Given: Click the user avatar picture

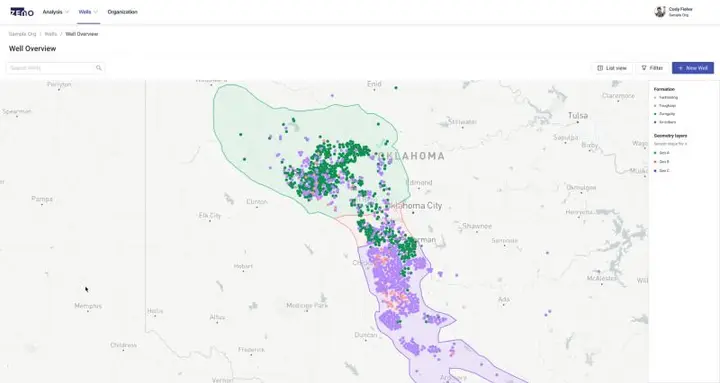Looking at the screenshot, I should (x=660, y=12).
